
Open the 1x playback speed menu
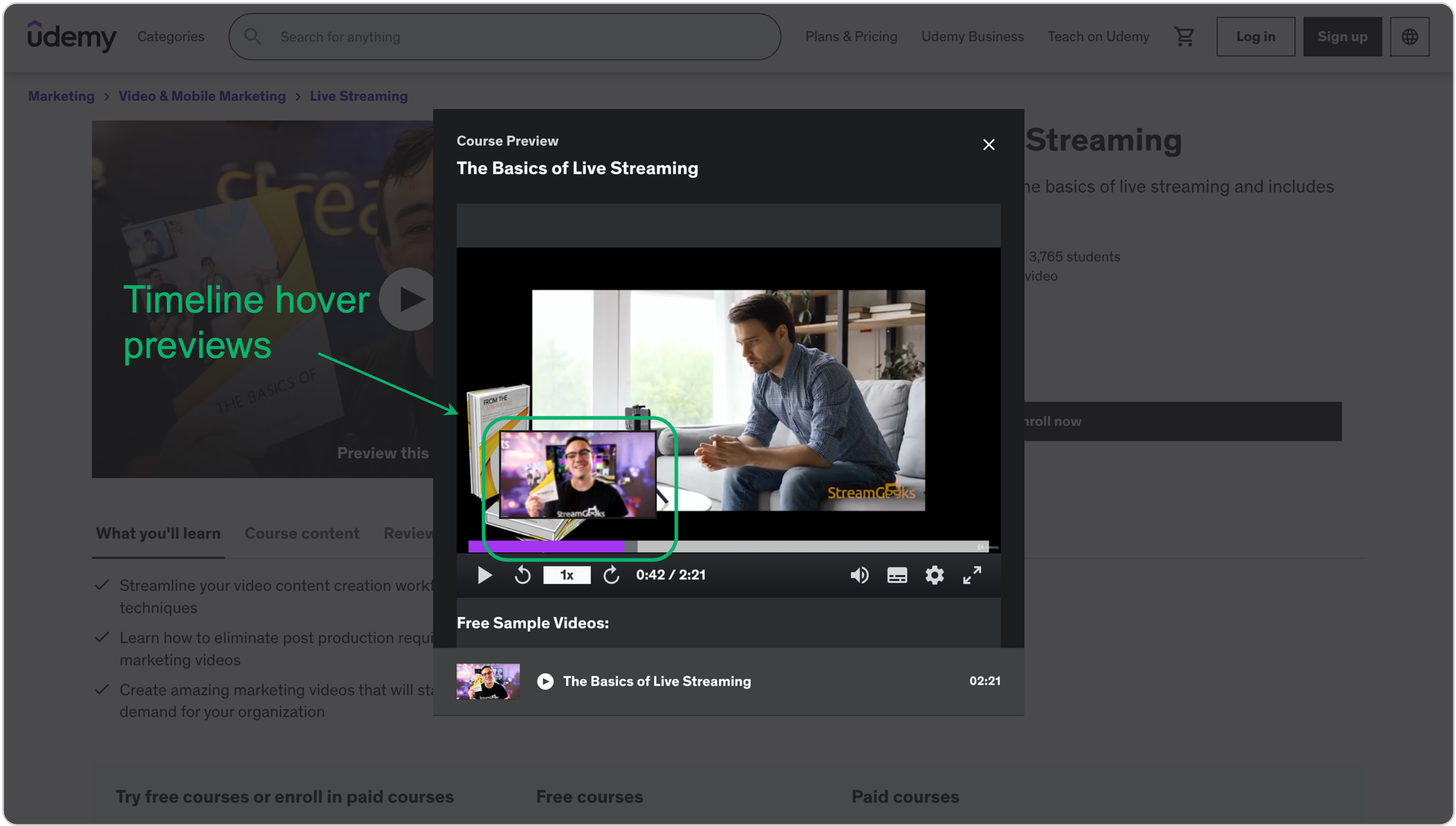pos(566,575)
